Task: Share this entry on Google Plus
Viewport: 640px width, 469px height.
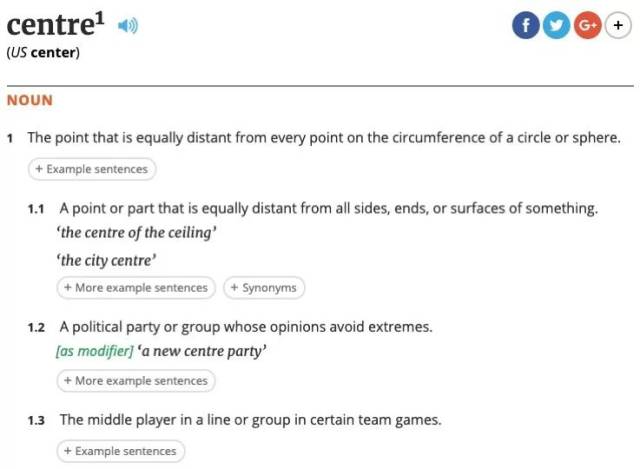Action: tap(588, 27)
